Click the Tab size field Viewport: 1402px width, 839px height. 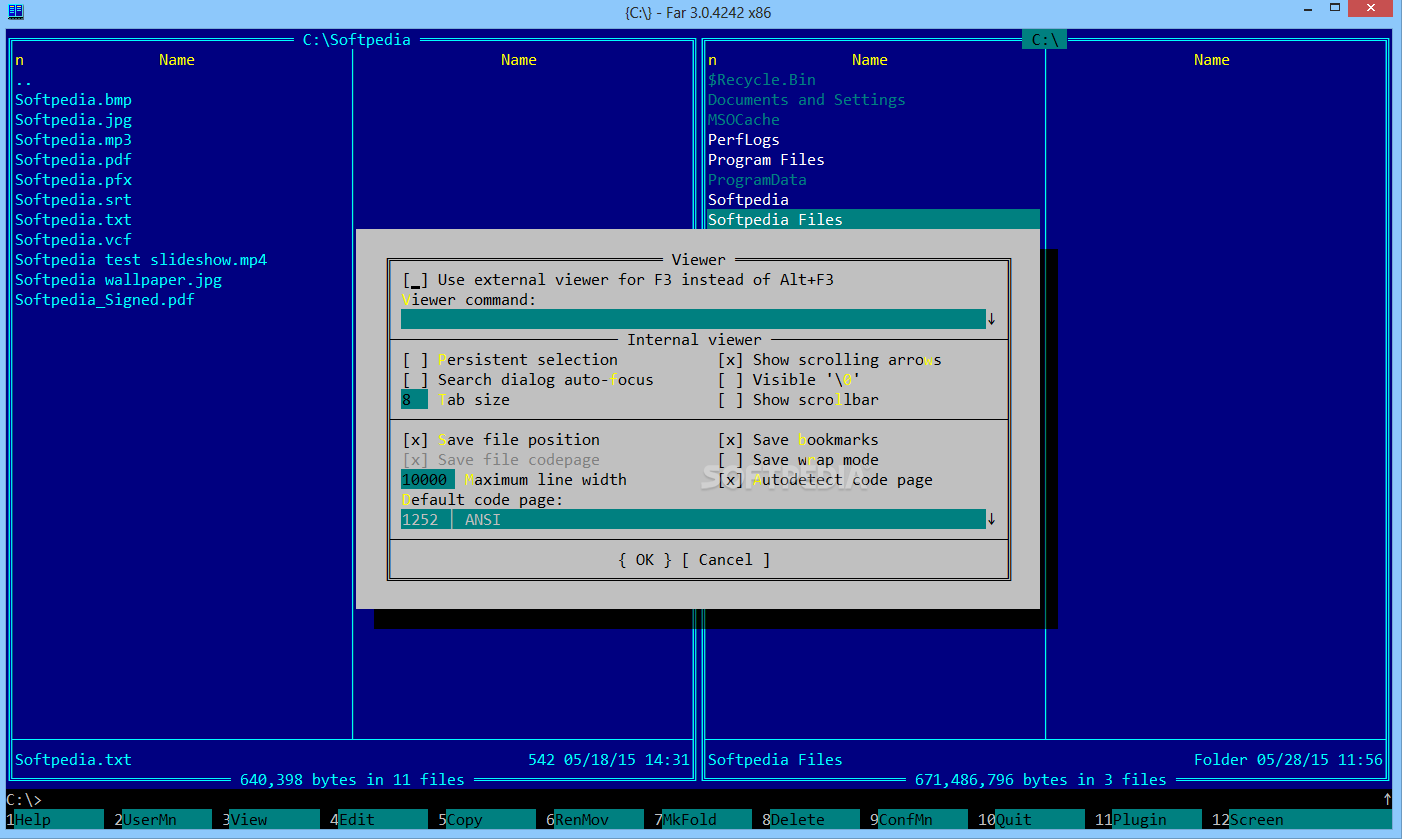(x=414, y=400)
